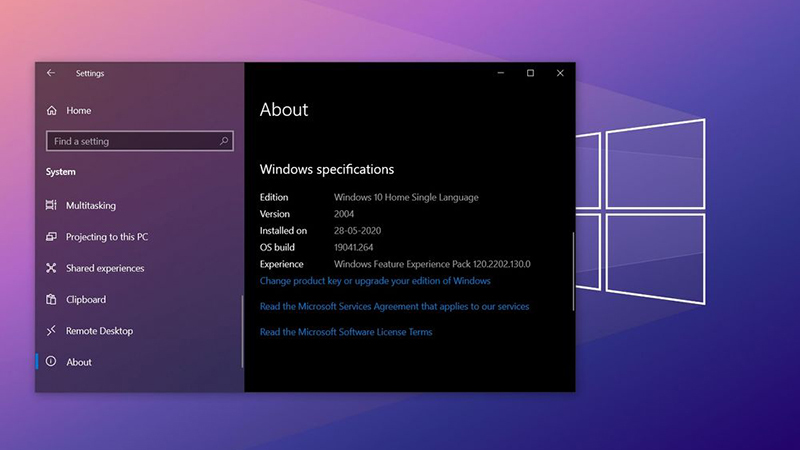Image resolution: width=800 pixels, height=450 pixels.
Task: Click the System section heading
Action: click(61, 172)
